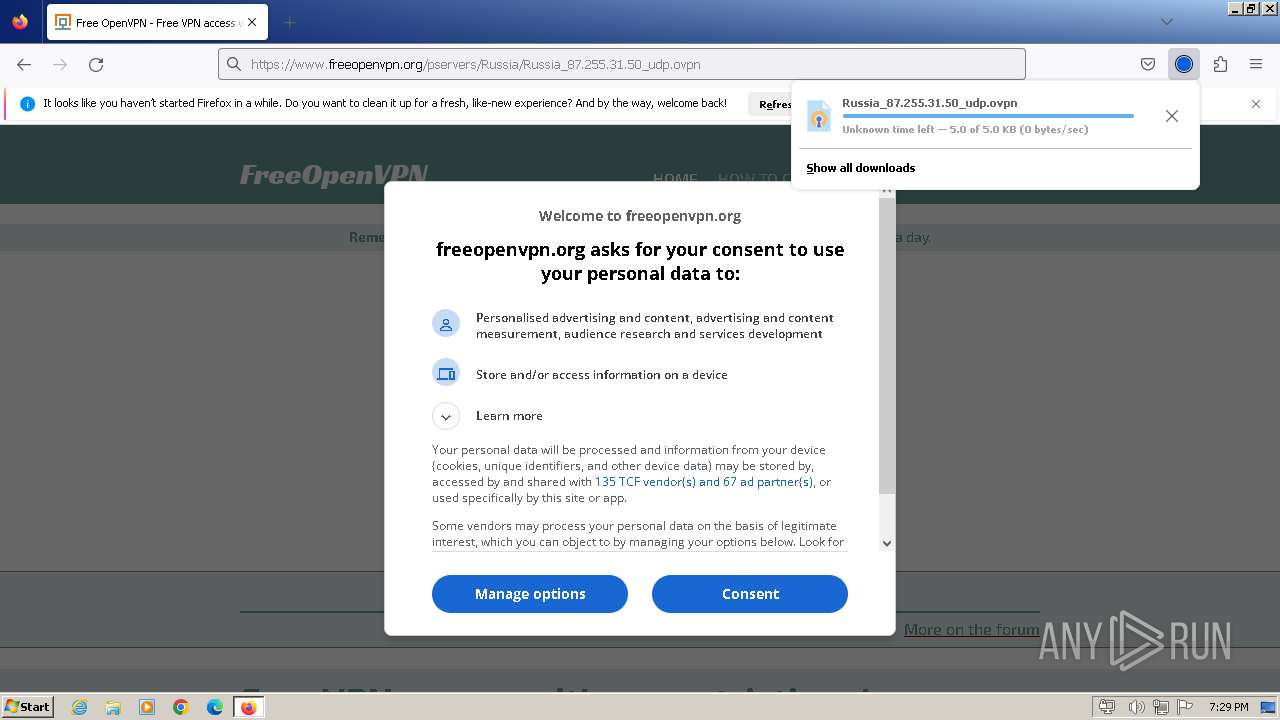Viewport: 1280px width, 720px height.
Task: Open the volume speaker tray icon
Action: pyautogui.click(x=1136, y=707)
